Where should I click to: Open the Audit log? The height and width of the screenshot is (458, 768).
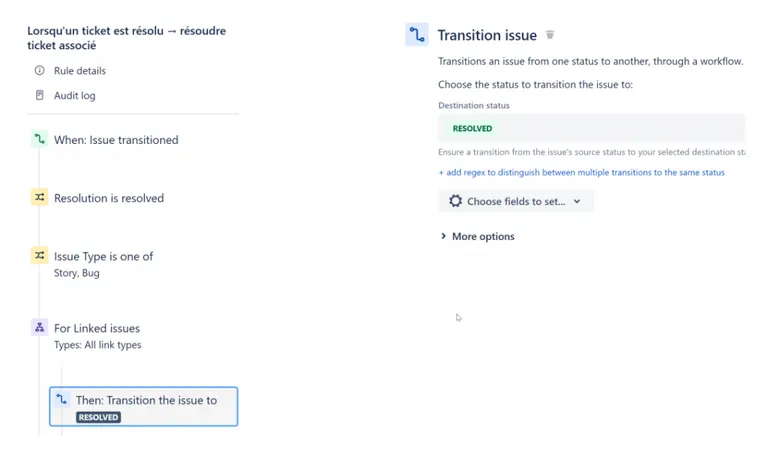point(74,96)
